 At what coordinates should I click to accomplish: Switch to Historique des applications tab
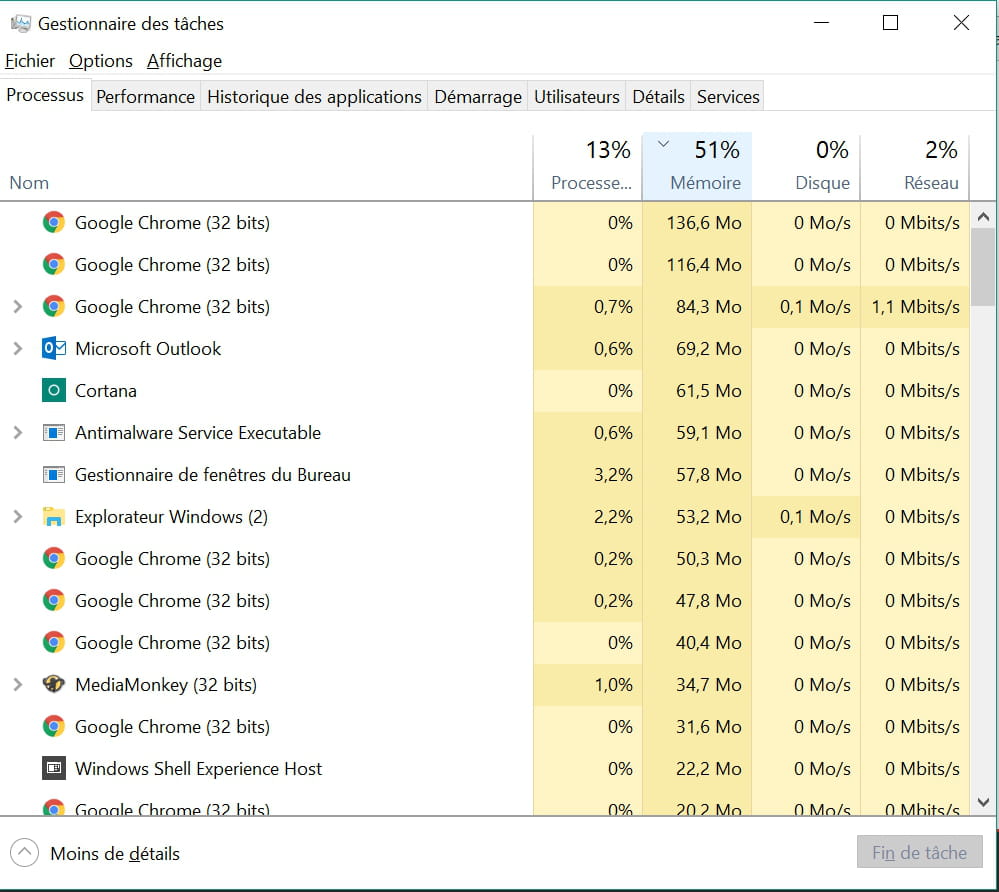(314, 97)
